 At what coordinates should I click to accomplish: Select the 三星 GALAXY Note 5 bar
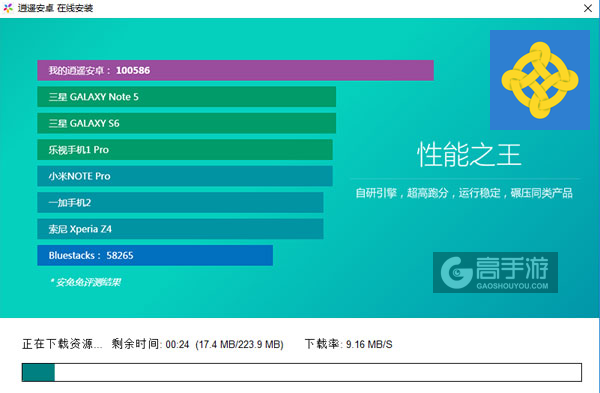click(186, 97)
